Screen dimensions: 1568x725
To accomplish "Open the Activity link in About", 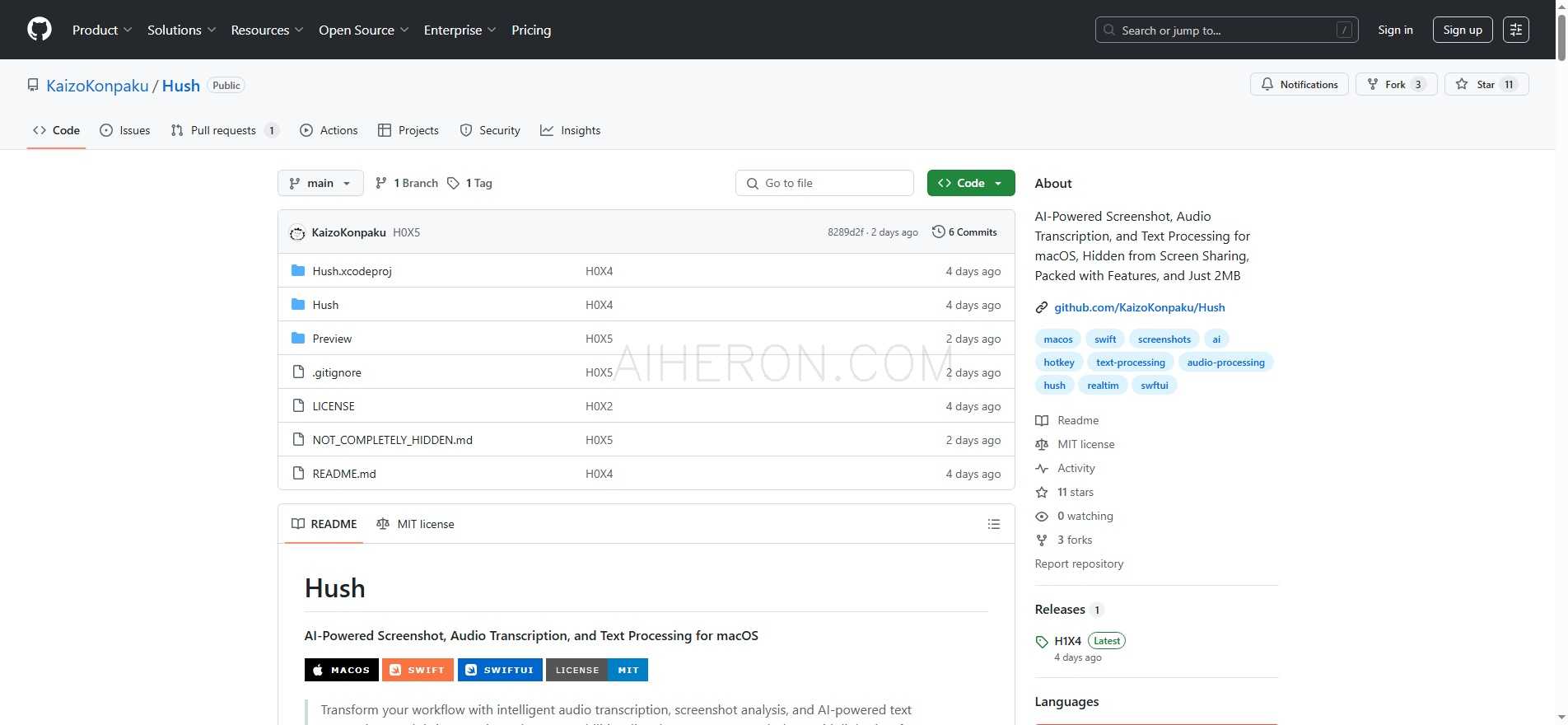I will click(x=1076, y=468).
